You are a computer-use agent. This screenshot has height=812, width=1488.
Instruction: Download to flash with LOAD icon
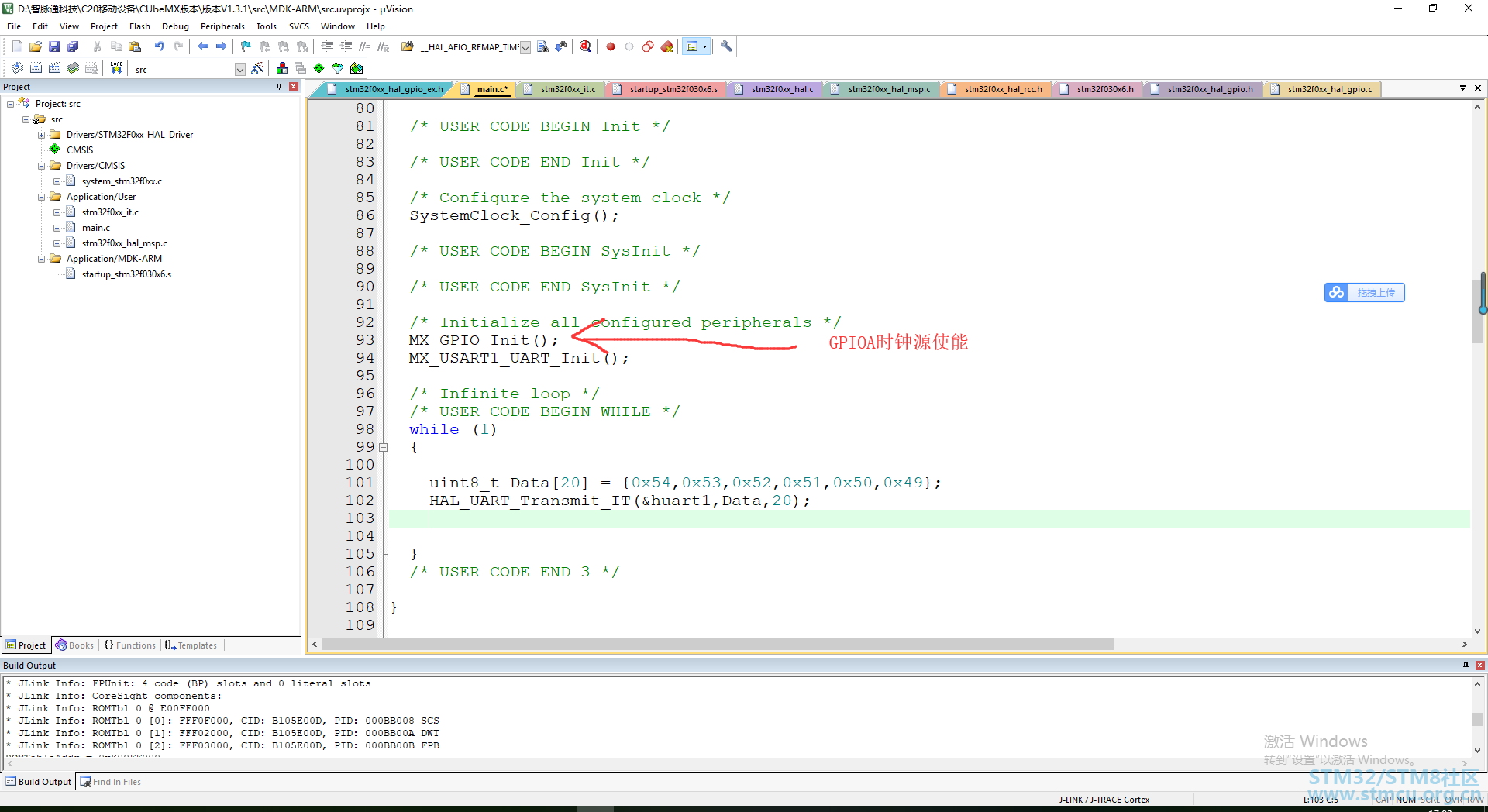pyautogui.click(x=116, y=68)
